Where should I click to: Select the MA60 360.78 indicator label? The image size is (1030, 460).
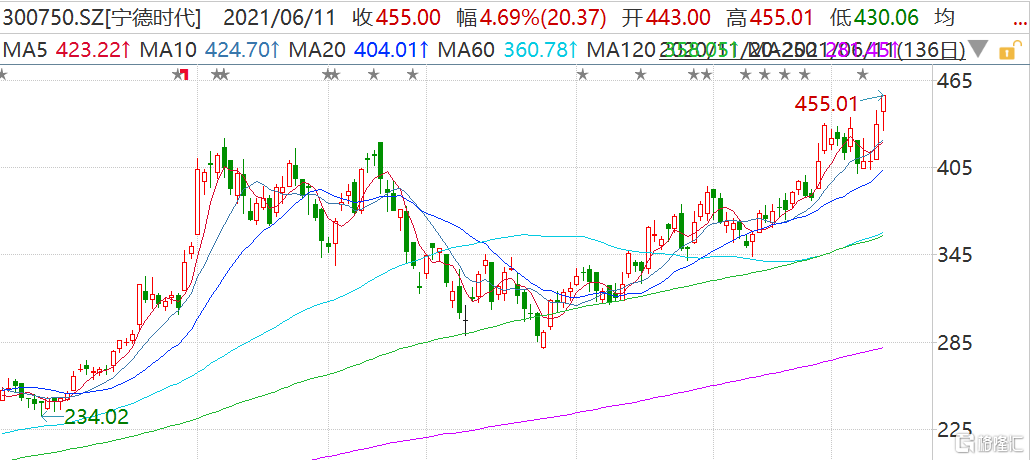(509, 49)
